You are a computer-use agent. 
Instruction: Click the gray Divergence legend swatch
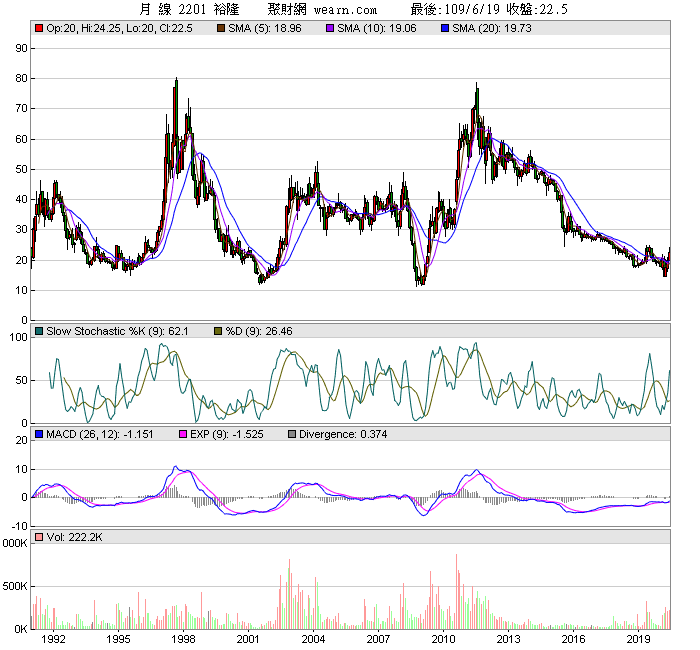(292, 434)
